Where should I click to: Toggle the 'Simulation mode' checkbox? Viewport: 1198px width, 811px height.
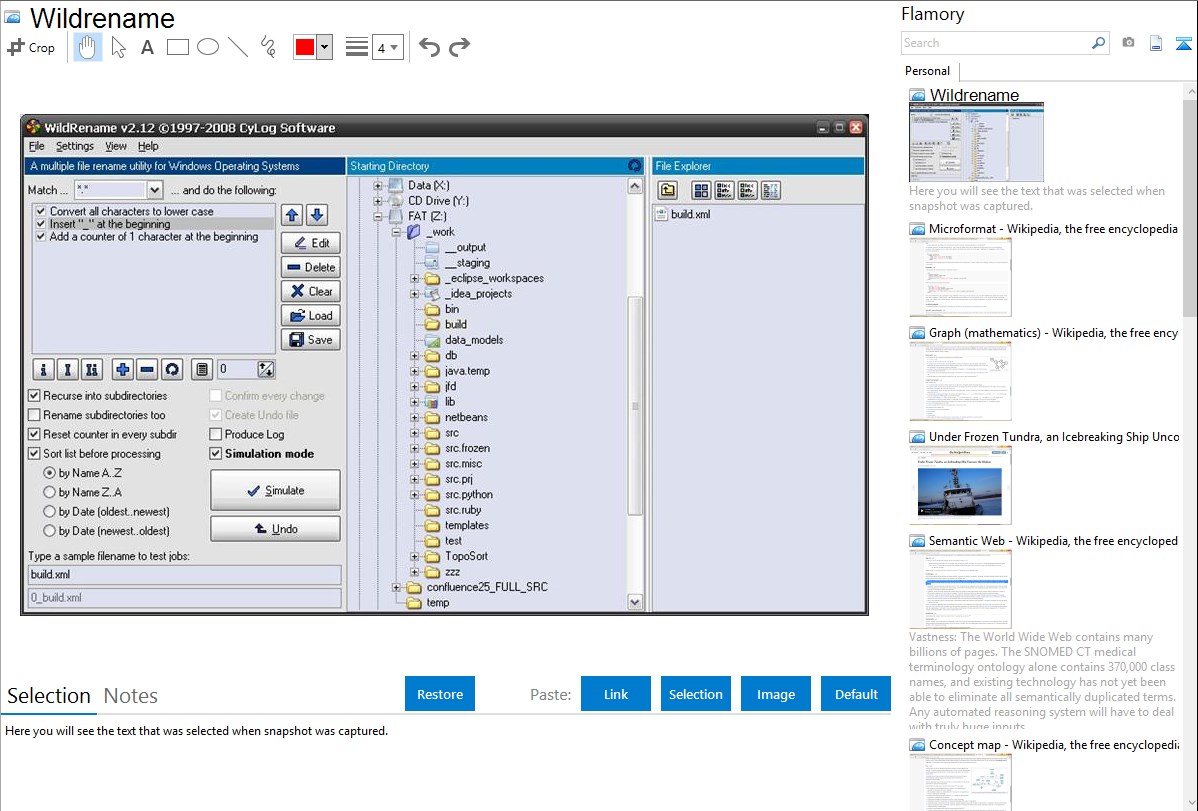point(215,453)
